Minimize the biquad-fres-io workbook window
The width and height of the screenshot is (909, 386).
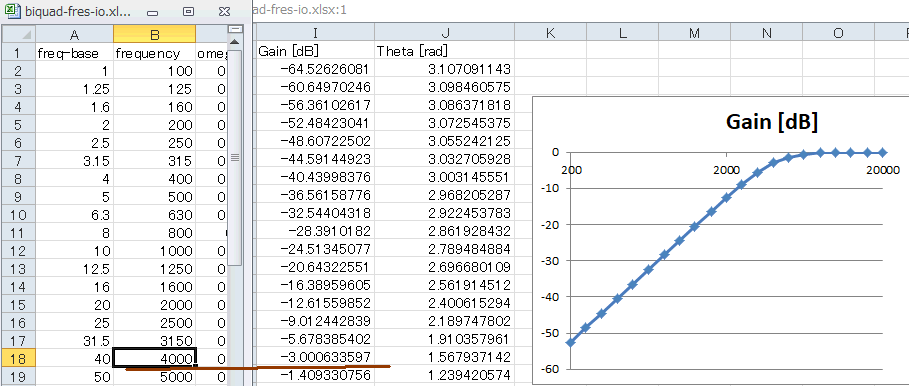point(152,12)
